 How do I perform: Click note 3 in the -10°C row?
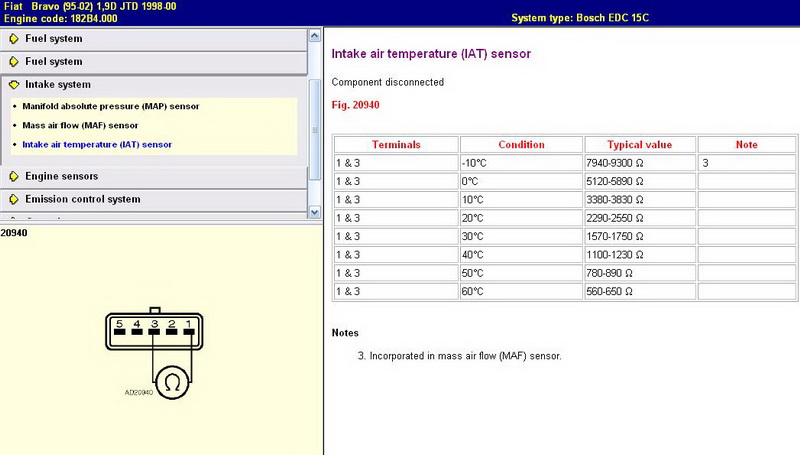(x=706, y=163)
